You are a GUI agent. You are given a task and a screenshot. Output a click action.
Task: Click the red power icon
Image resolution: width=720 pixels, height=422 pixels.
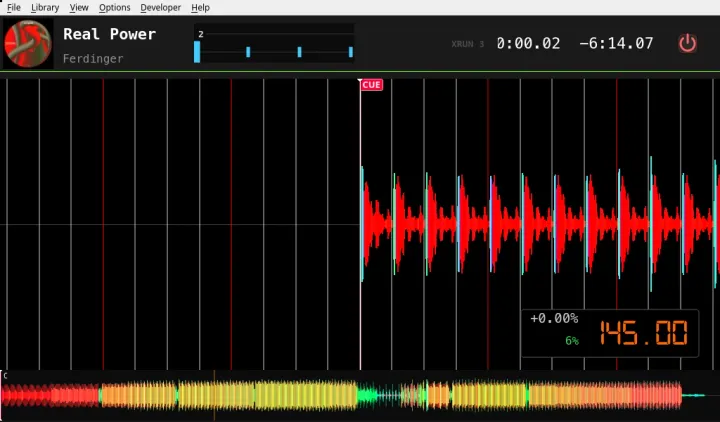tap(687, 44)
